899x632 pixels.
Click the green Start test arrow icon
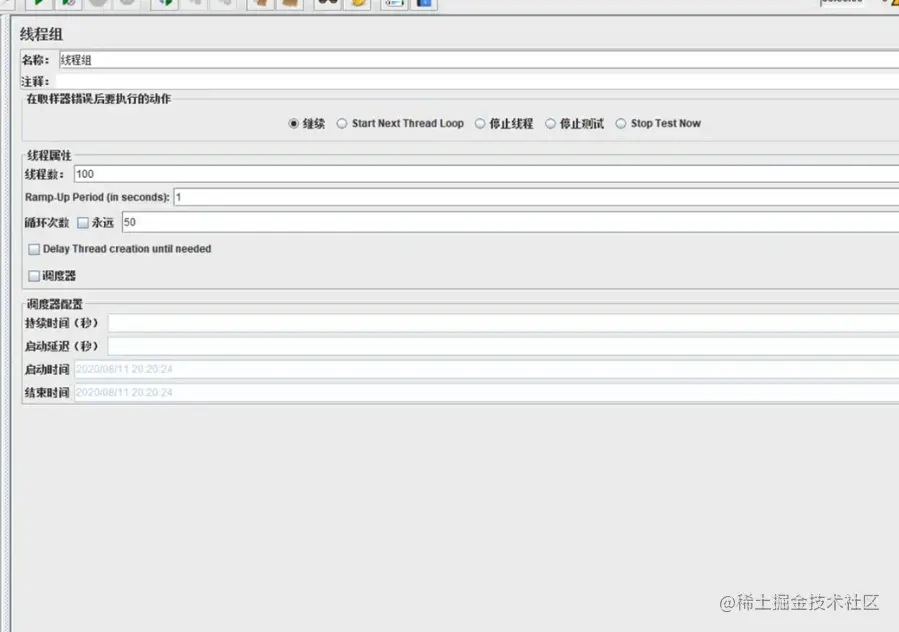(38, 3)
